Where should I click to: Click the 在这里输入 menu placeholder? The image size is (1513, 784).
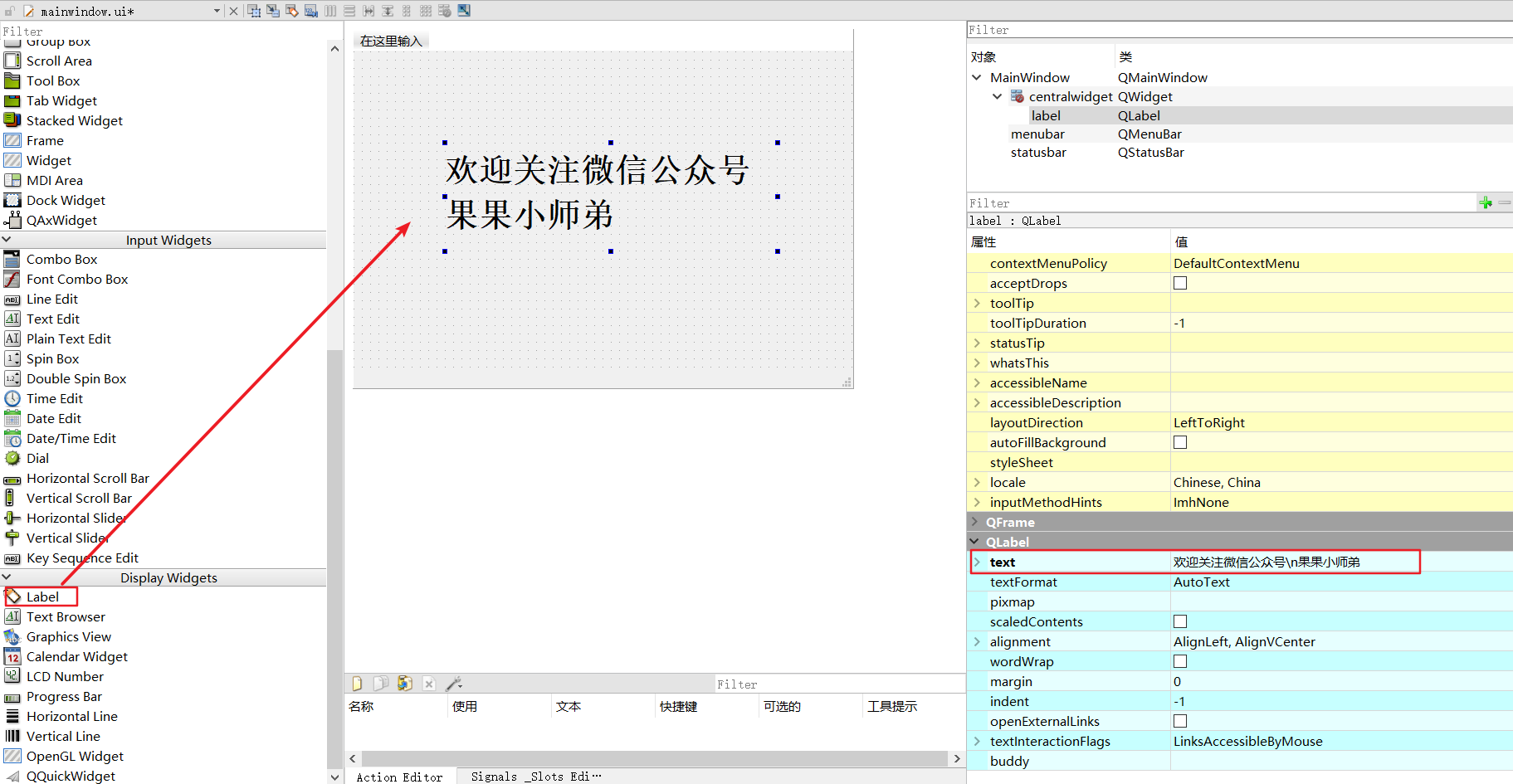pyautogui.click(x=391, y=41)
